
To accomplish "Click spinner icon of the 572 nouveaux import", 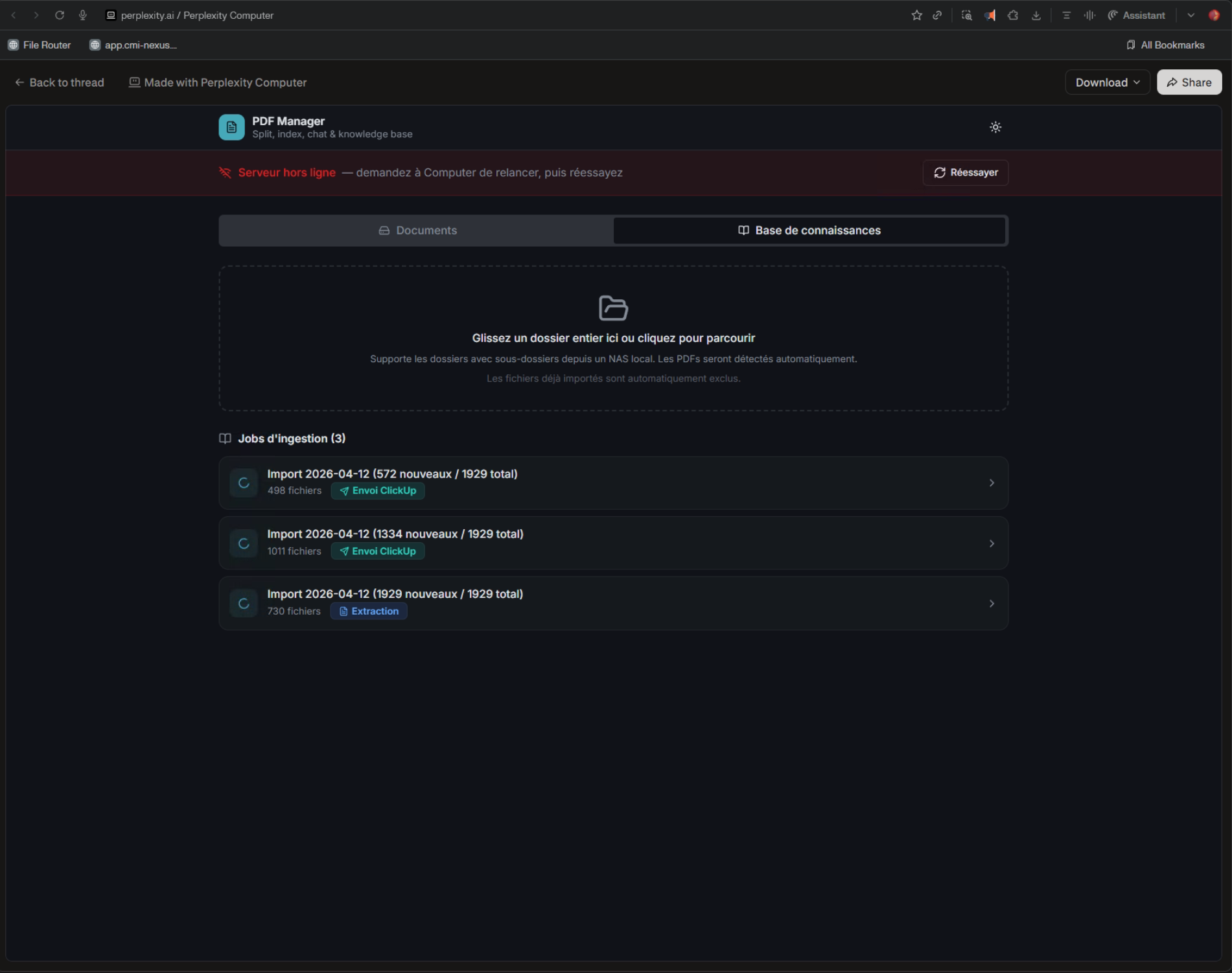I will point(244,483).
